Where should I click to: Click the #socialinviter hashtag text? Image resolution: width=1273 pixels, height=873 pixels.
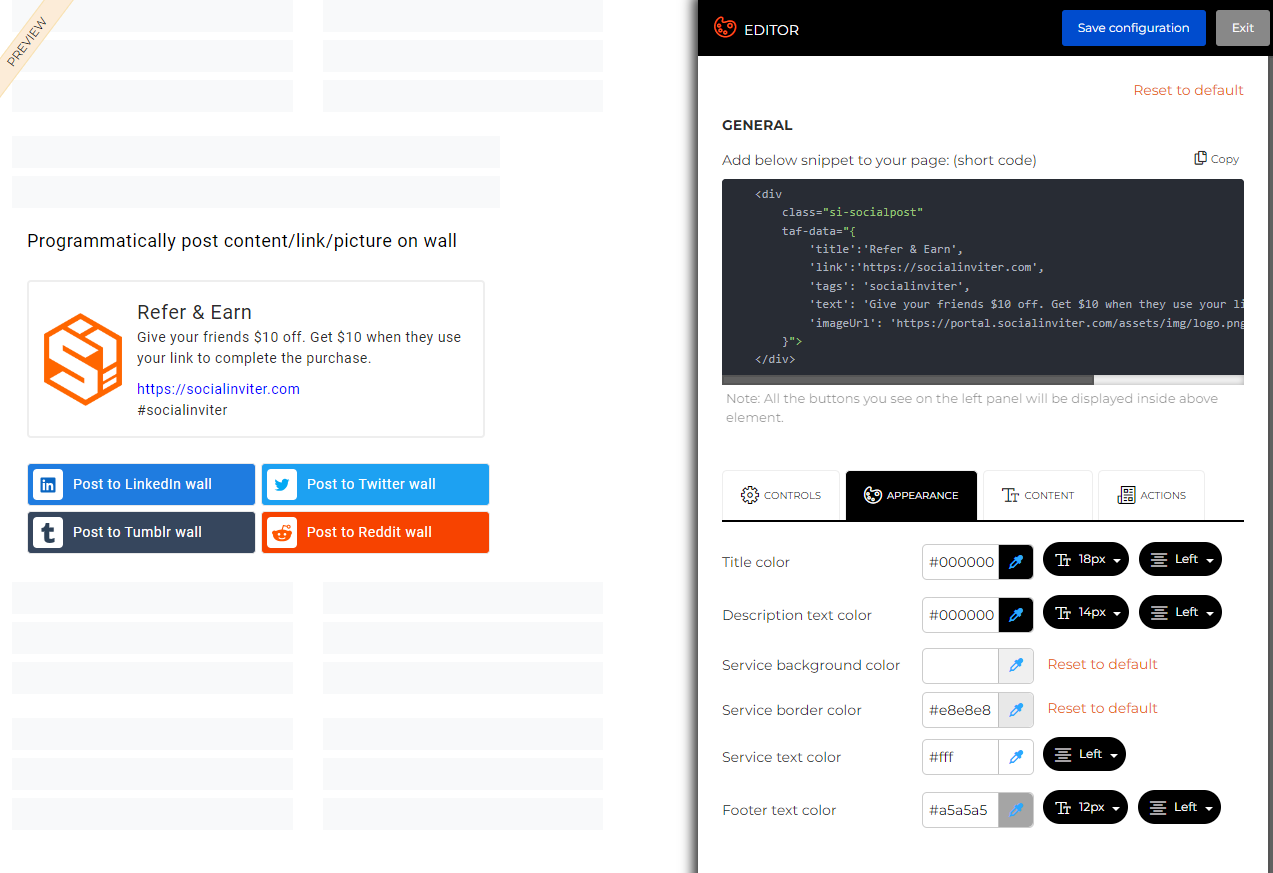tap(182, 410)
